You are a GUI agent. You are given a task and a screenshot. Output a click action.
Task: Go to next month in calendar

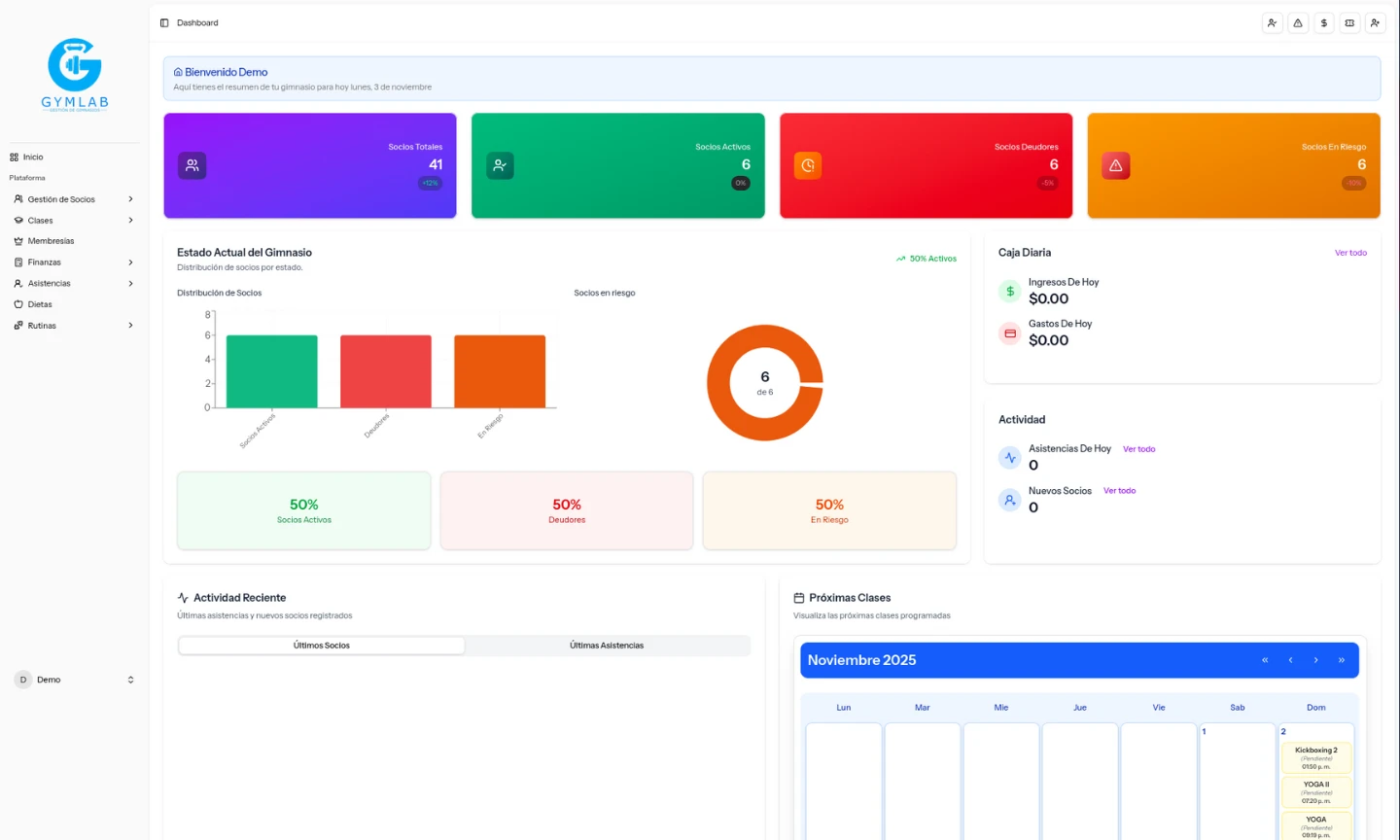[1315, 660]
